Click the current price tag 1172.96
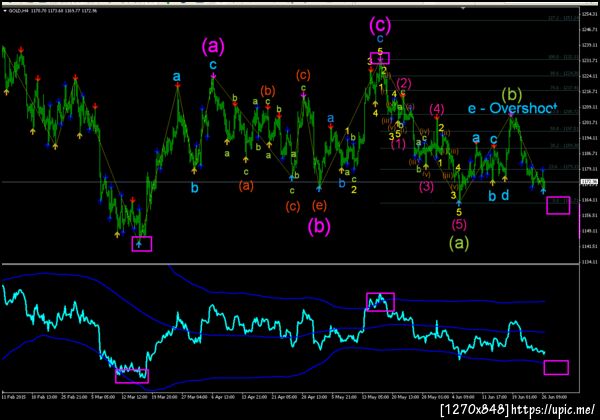The image size is (600, 420). point(589,182)
